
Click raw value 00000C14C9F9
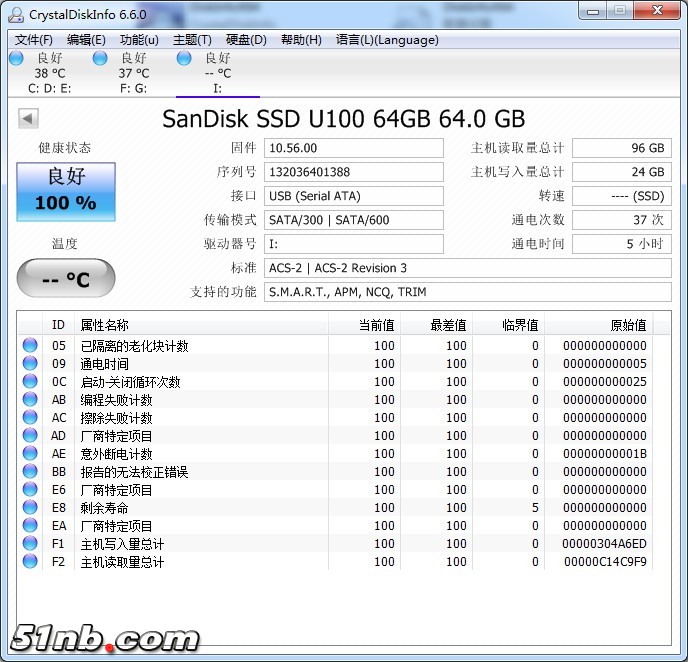tap(605, 561)
